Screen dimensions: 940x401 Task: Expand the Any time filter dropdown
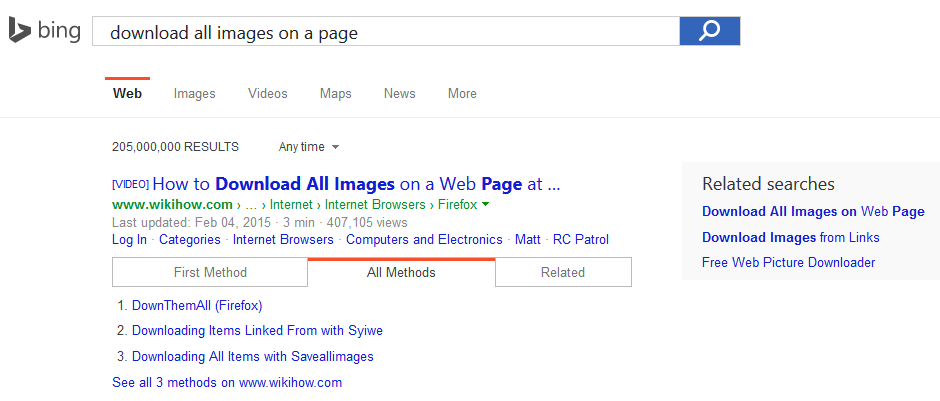pos(309,147)
